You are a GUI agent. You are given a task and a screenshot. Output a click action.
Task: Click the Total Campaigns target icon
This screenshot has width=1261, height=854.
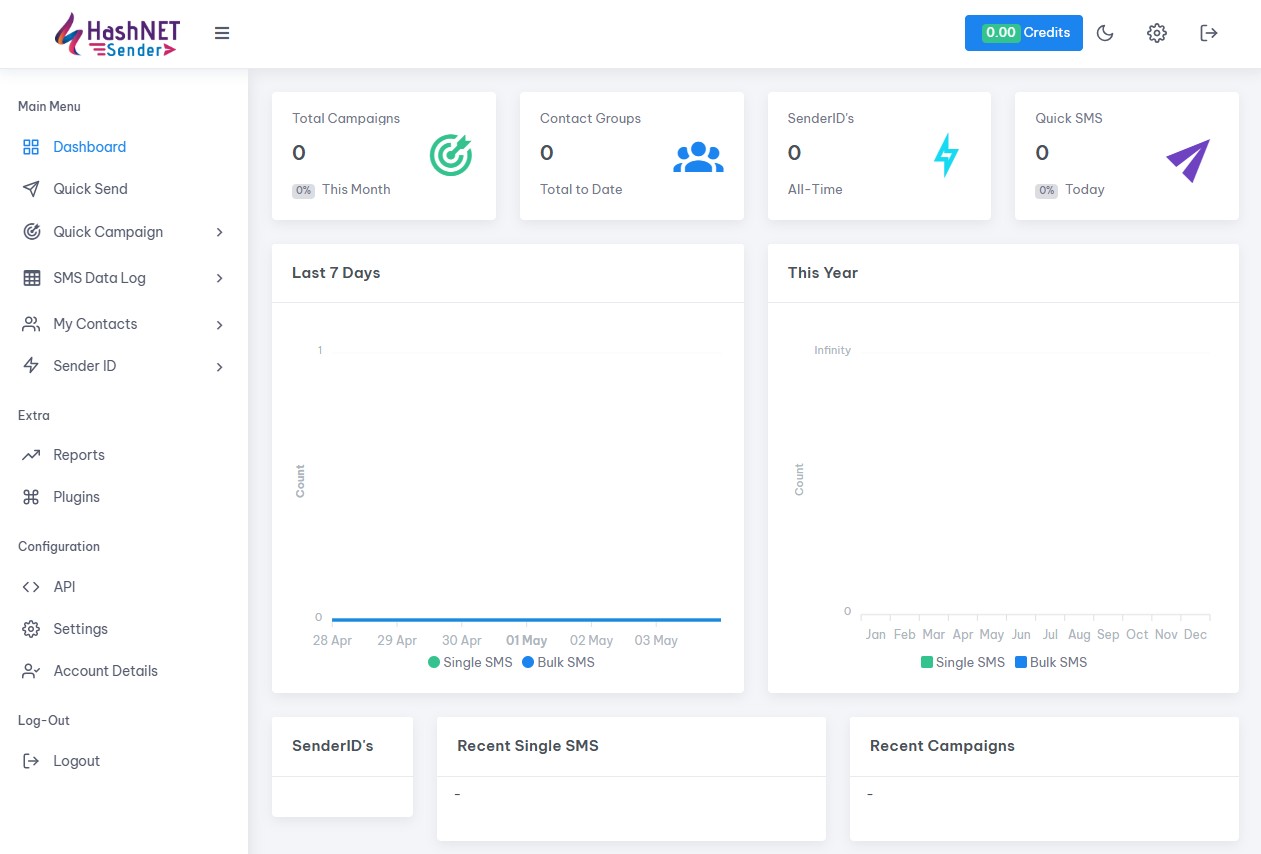point(451,155)
